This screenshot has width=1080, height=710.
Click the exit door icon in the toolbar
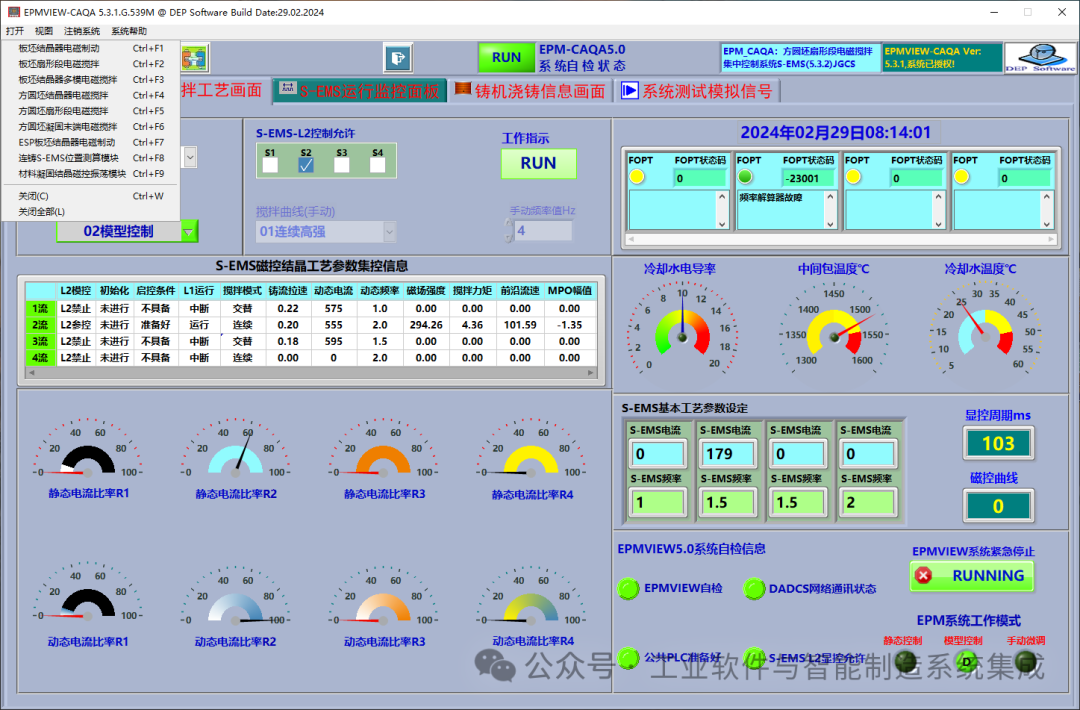point(397,58)
